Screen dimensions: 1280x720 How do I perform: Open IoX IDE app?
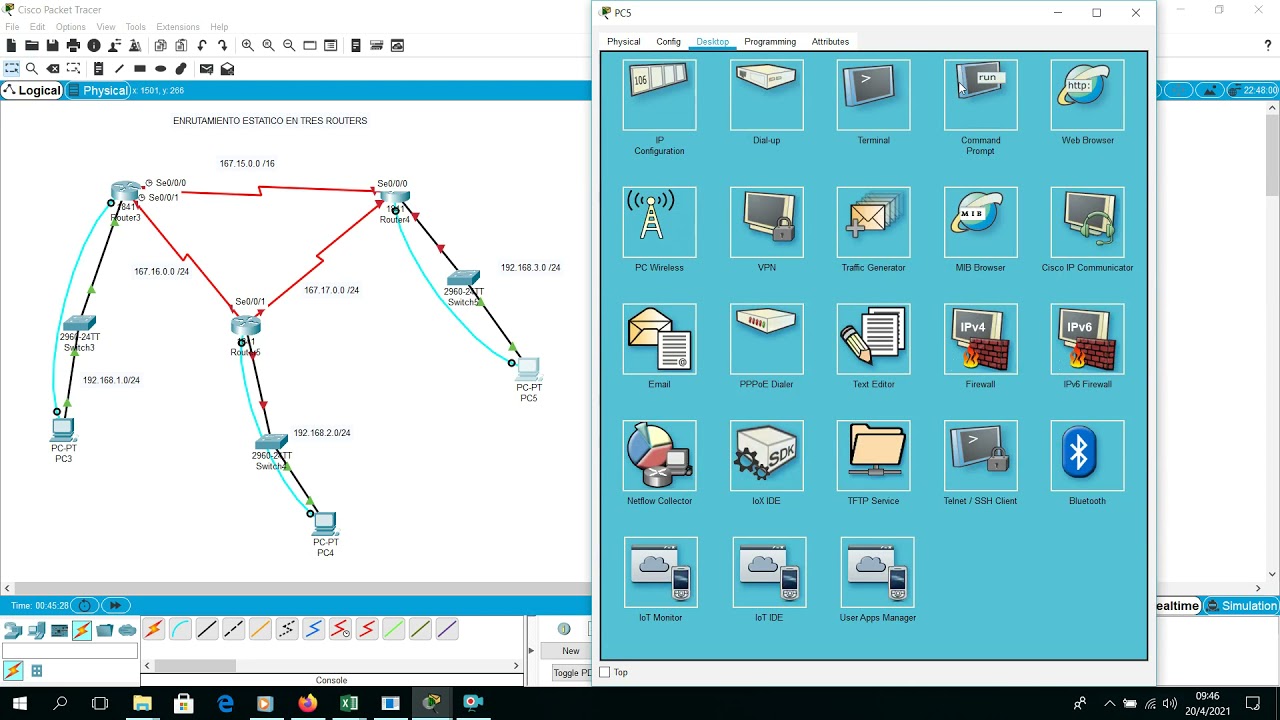pyautogui.click(x=766, y=456)
